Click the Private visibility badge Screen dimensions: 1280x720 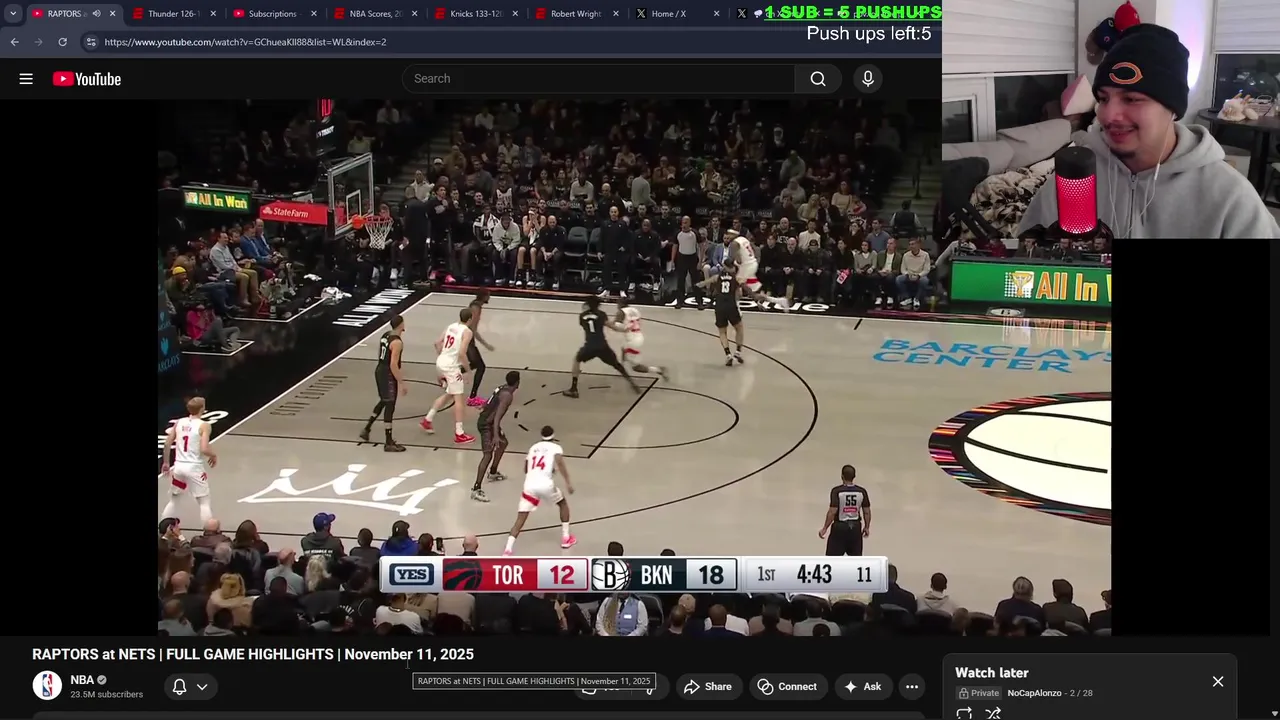point(979,693)
